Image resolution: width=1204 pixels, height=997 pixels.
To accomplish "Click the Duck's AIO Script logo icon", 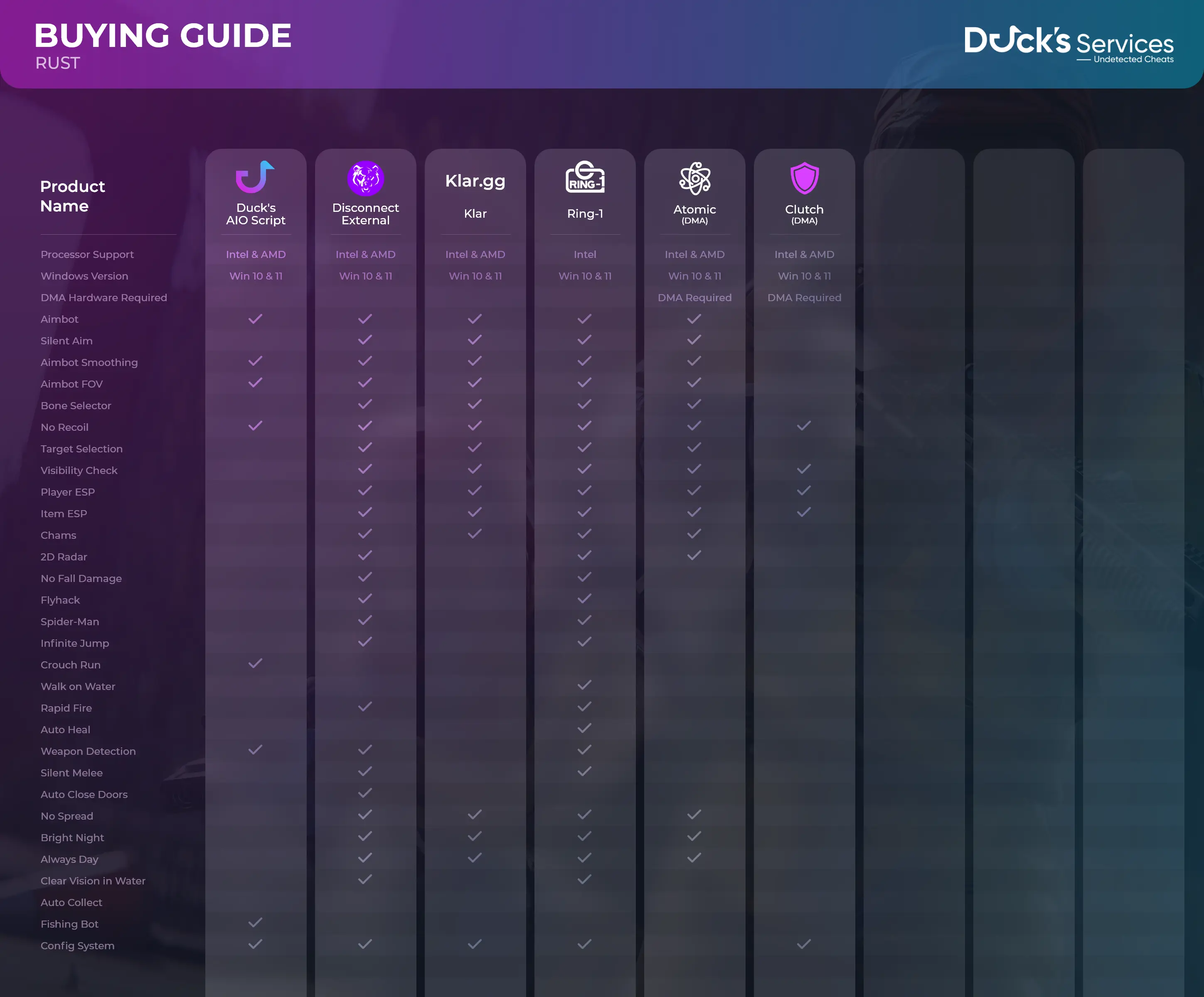I will coord(255,177).
